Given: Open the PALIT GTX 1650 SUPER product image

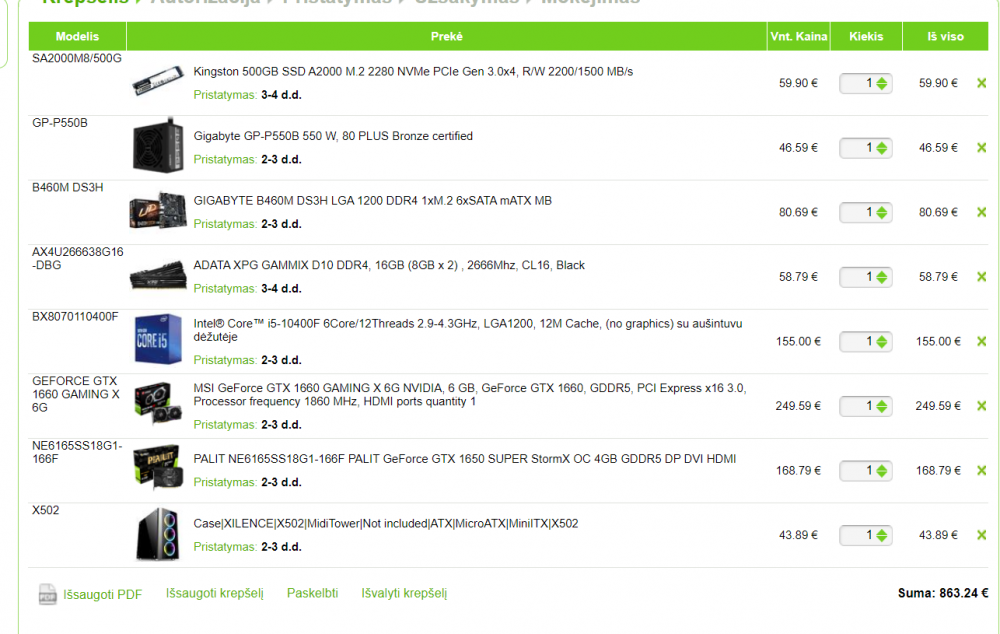Looking at the screenshot, I should [x=158, y=468].
